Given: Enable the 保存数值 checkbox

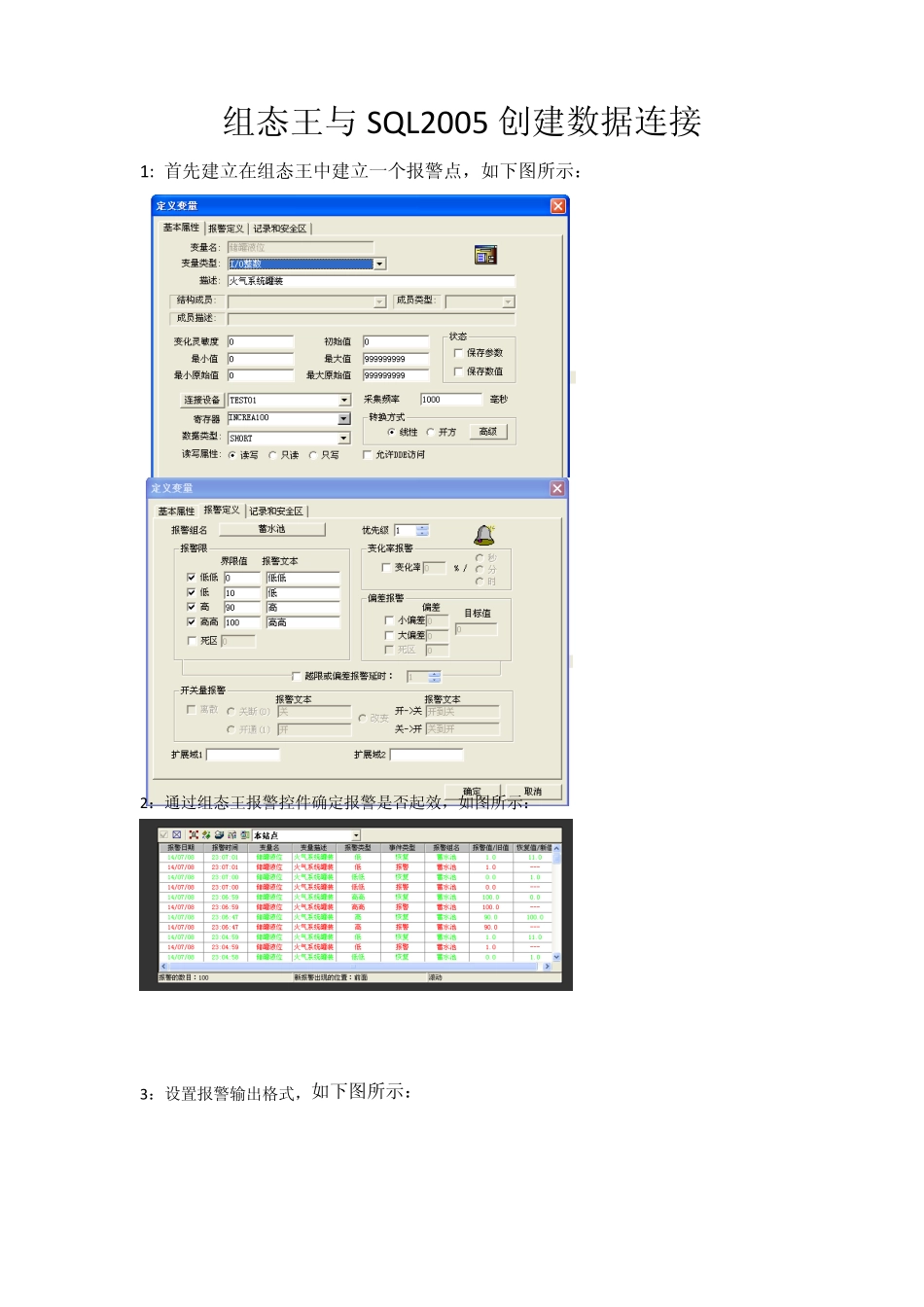Looking at the screenshot, I should coord(459,371).
